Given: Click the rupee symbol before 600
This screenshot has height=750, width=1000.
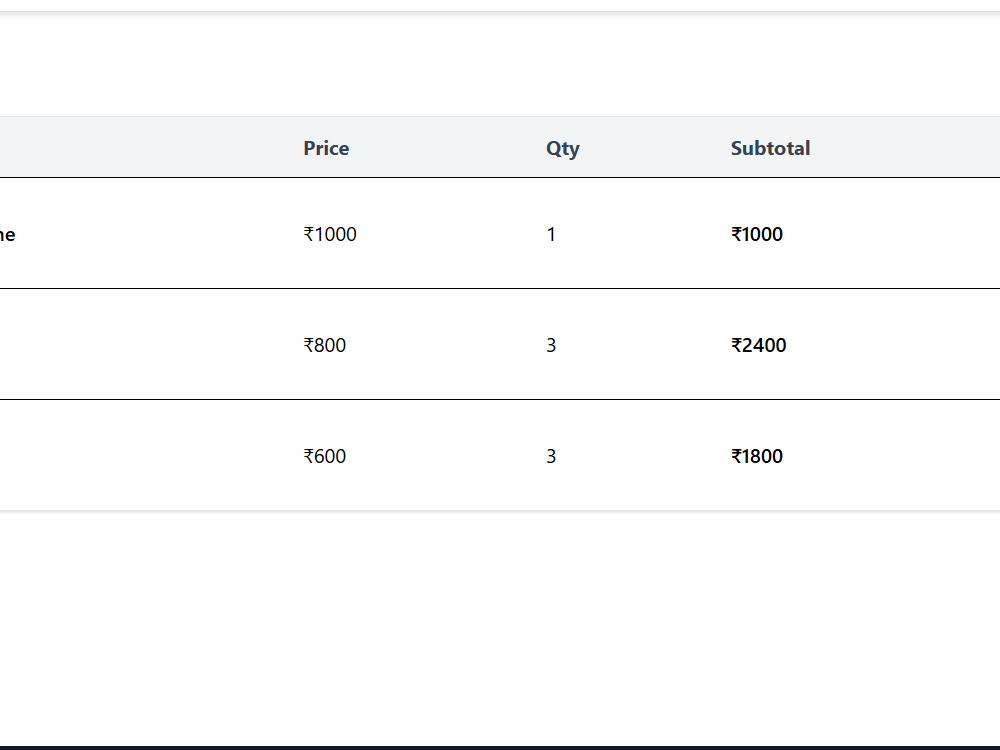Looking at the screenshot, I should tap(309, 456).
